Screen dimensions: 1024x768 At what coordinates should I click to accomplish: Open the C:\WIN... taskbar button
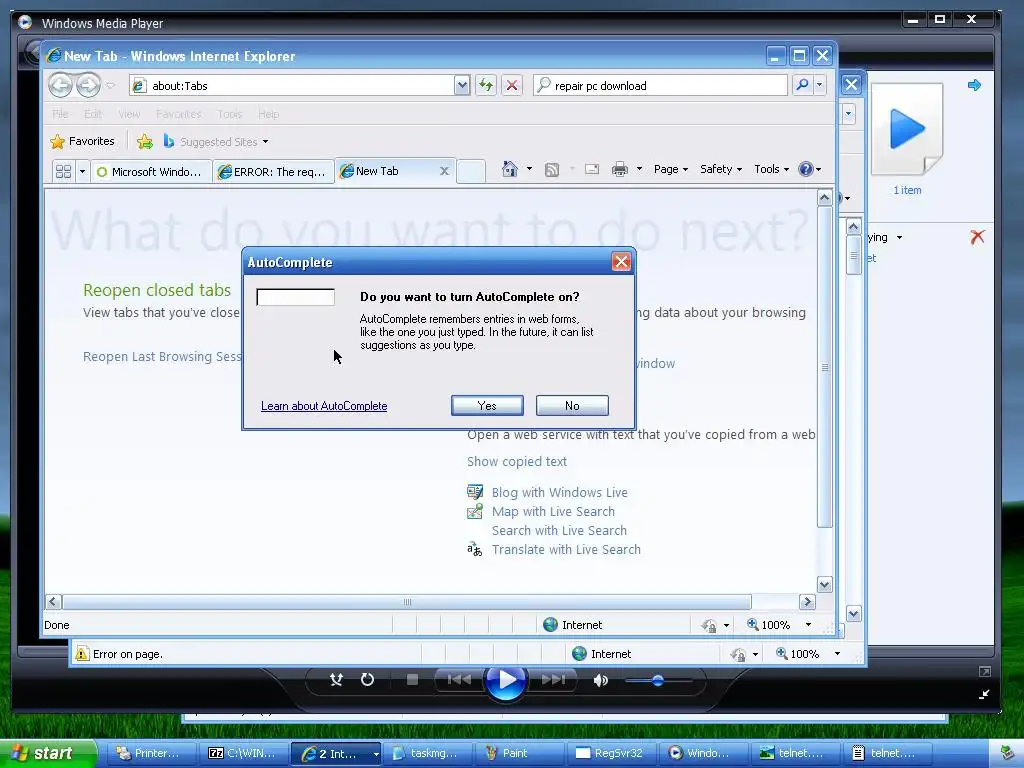244,753
